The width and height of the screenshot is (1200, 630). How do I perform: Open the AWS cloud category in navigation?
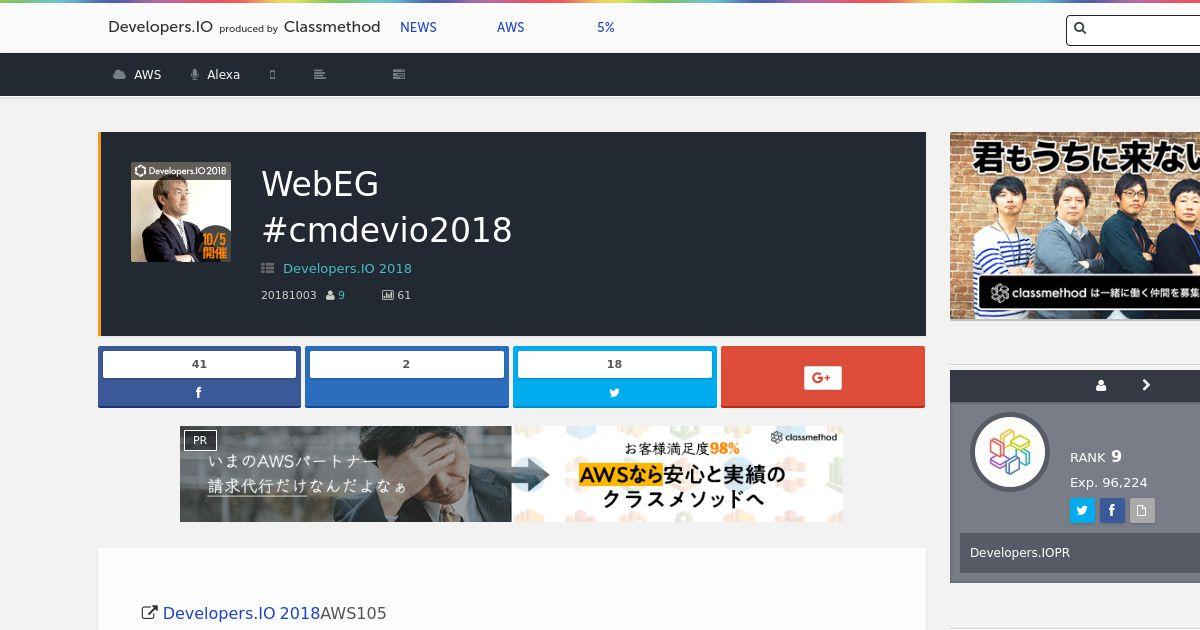tap(137, 74)
